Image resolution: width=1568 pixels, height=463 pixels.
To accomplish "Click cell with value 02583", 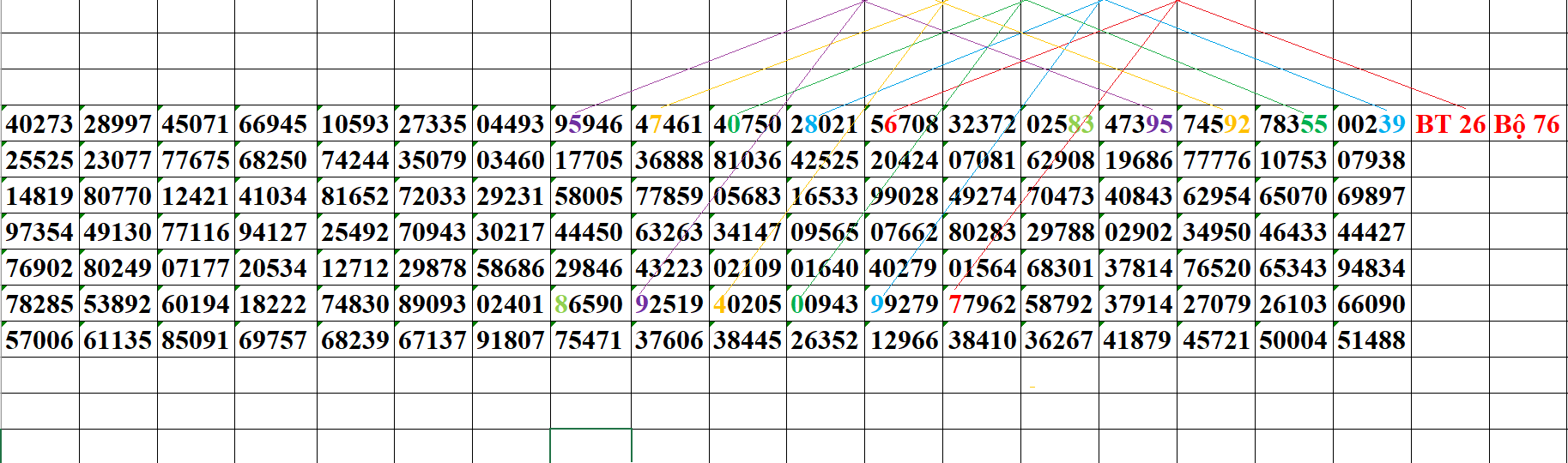I will 1060,124.
